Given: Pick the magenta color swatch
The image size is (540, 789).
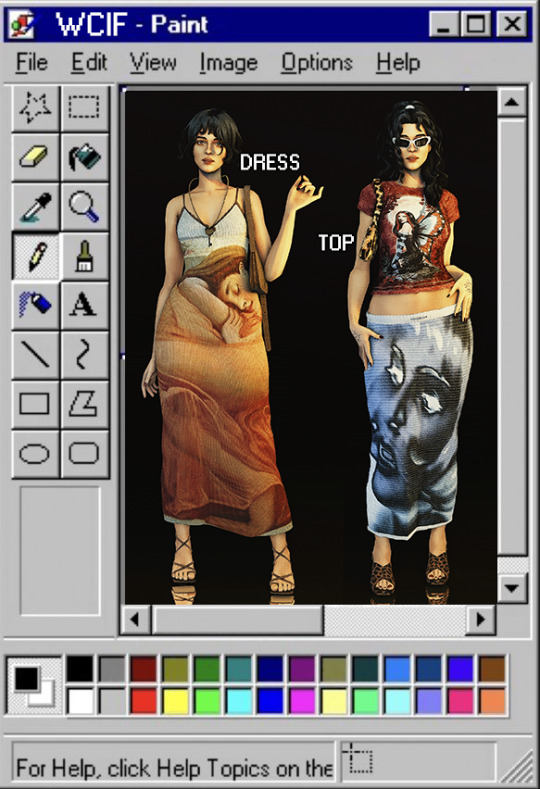Looking at the screenshot, I should tap(302, 701).
